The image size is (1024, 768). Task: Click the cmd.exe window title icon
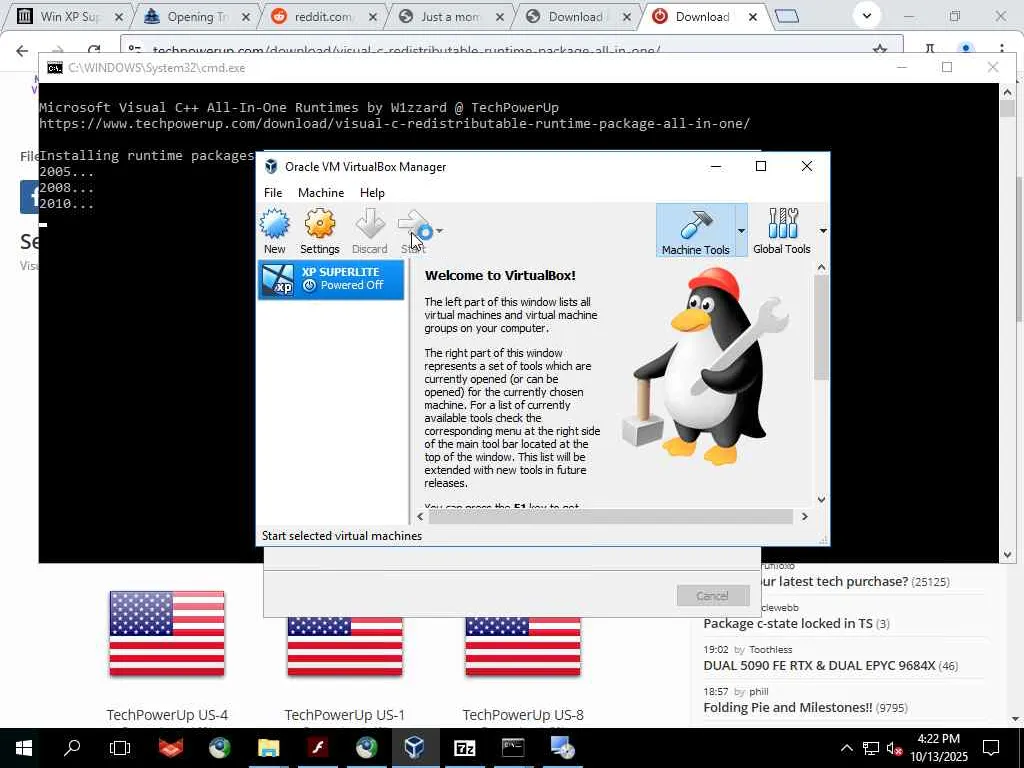point(55,68)
